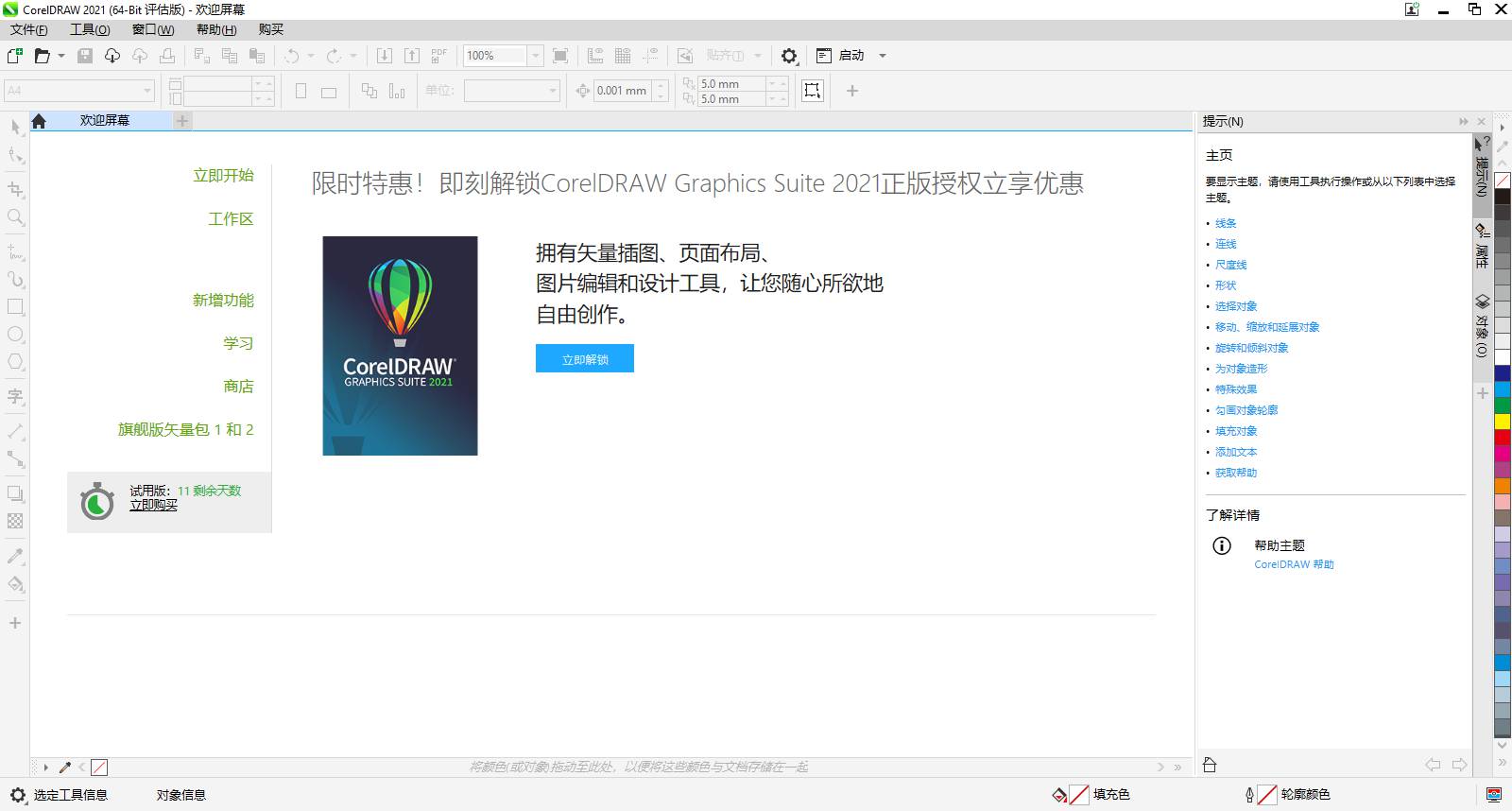Select the Polygon tool
The width and height of the screenshot is (1512, 811).
(15, 362)
